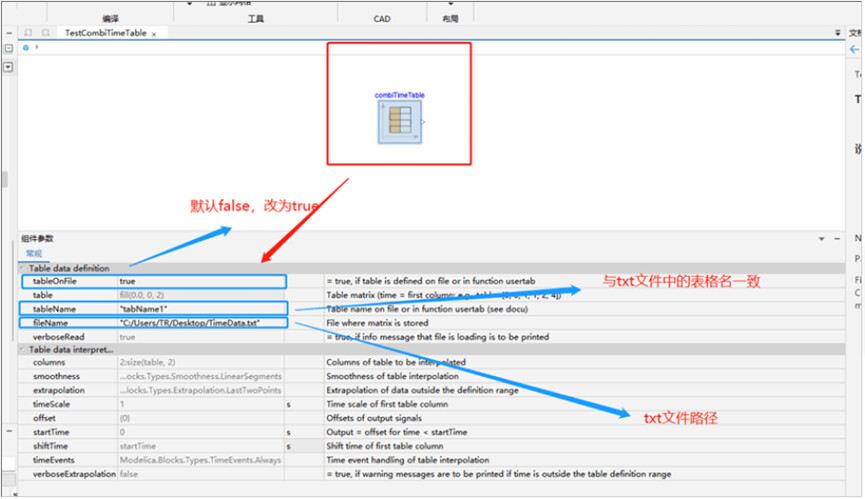Edit the shiftTime value field showing startTime
This screenshot has width=865, height=499.
(x=201, y=446)
